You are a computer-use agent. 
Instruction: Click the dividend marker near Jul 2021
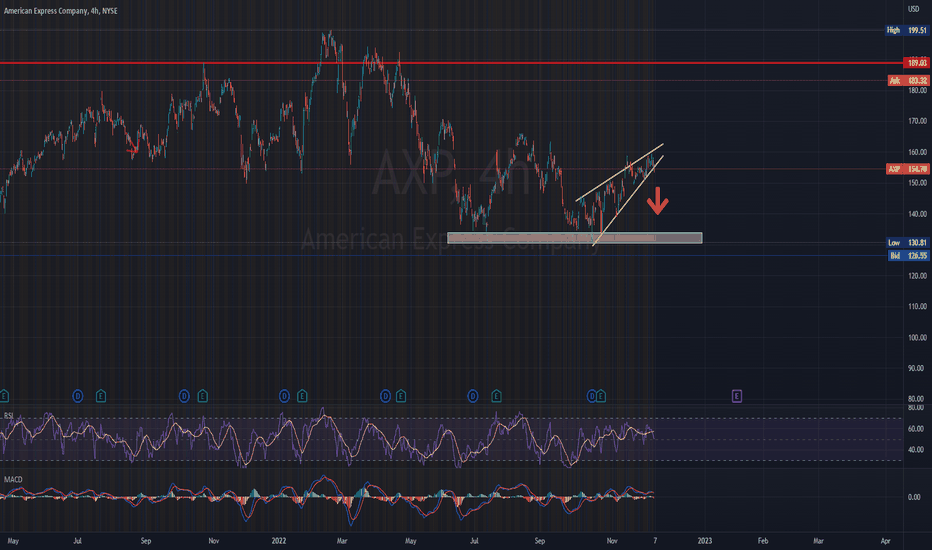[x=77, y=396]
